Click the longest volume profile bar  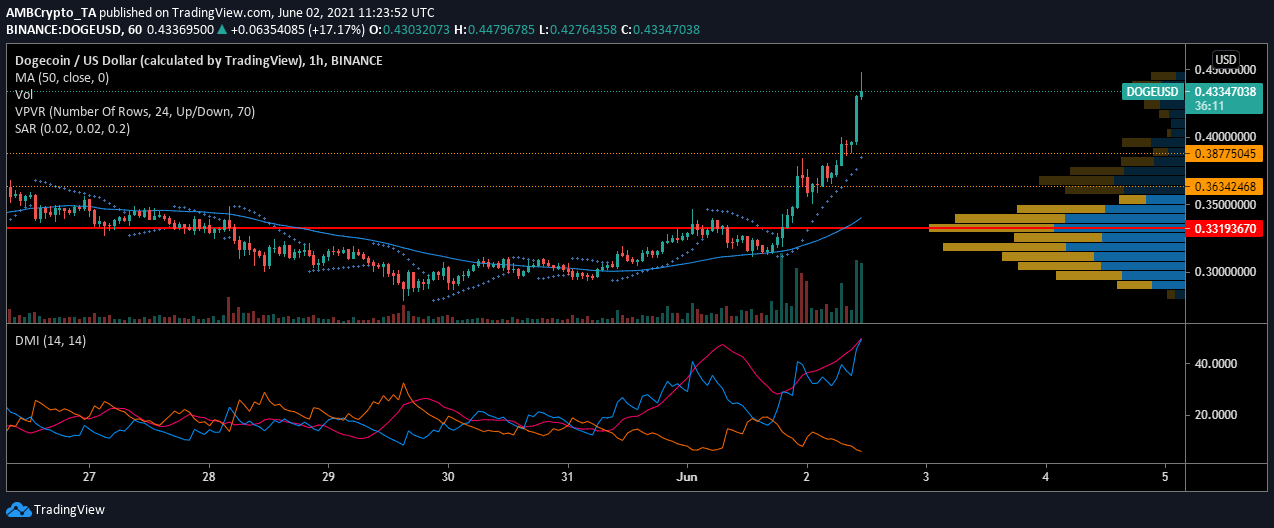(1055, 229)
